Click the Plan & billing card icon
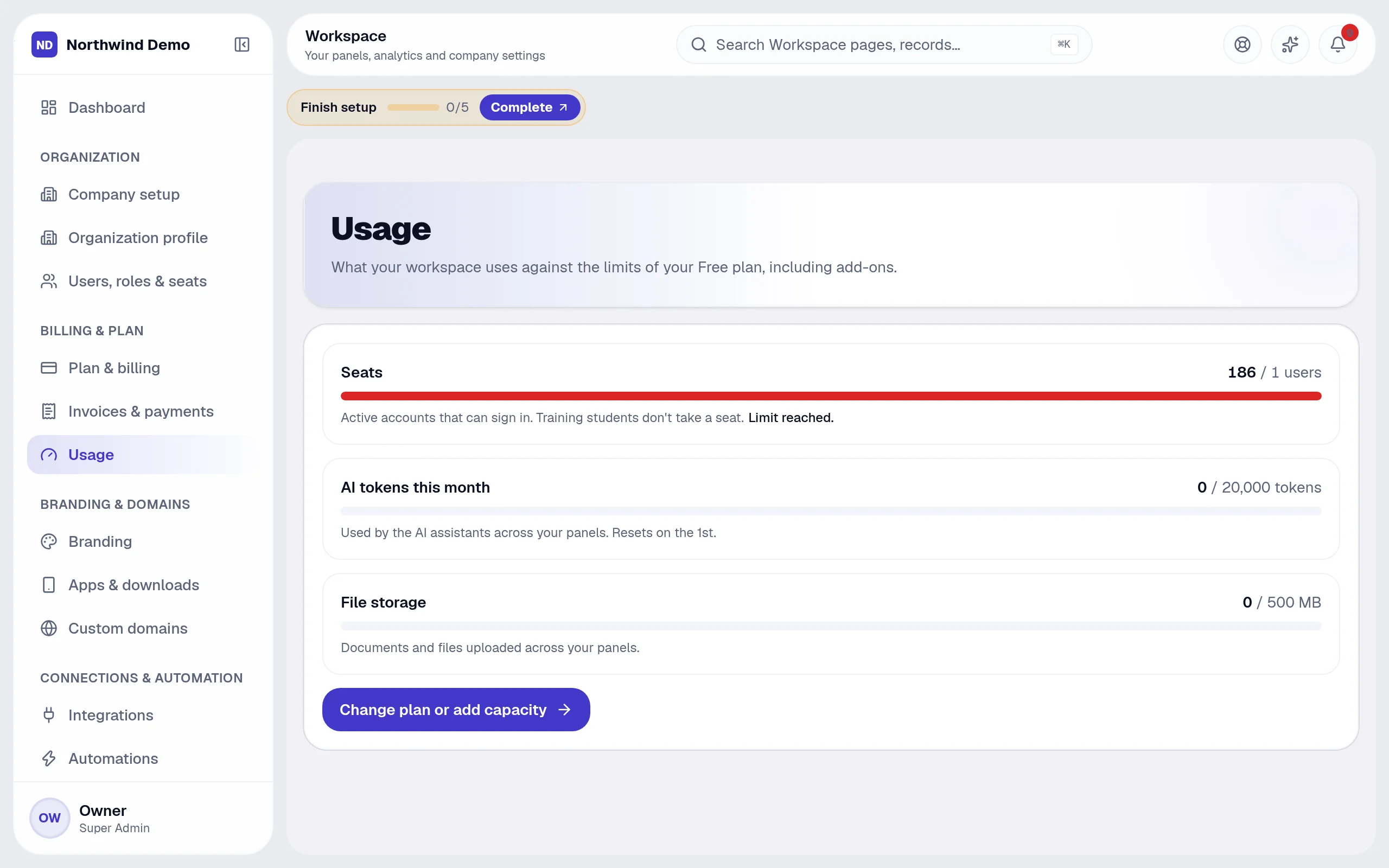The width and height of the screenshot is (1389, 868). pyautogui.click(x=49, y=368)
